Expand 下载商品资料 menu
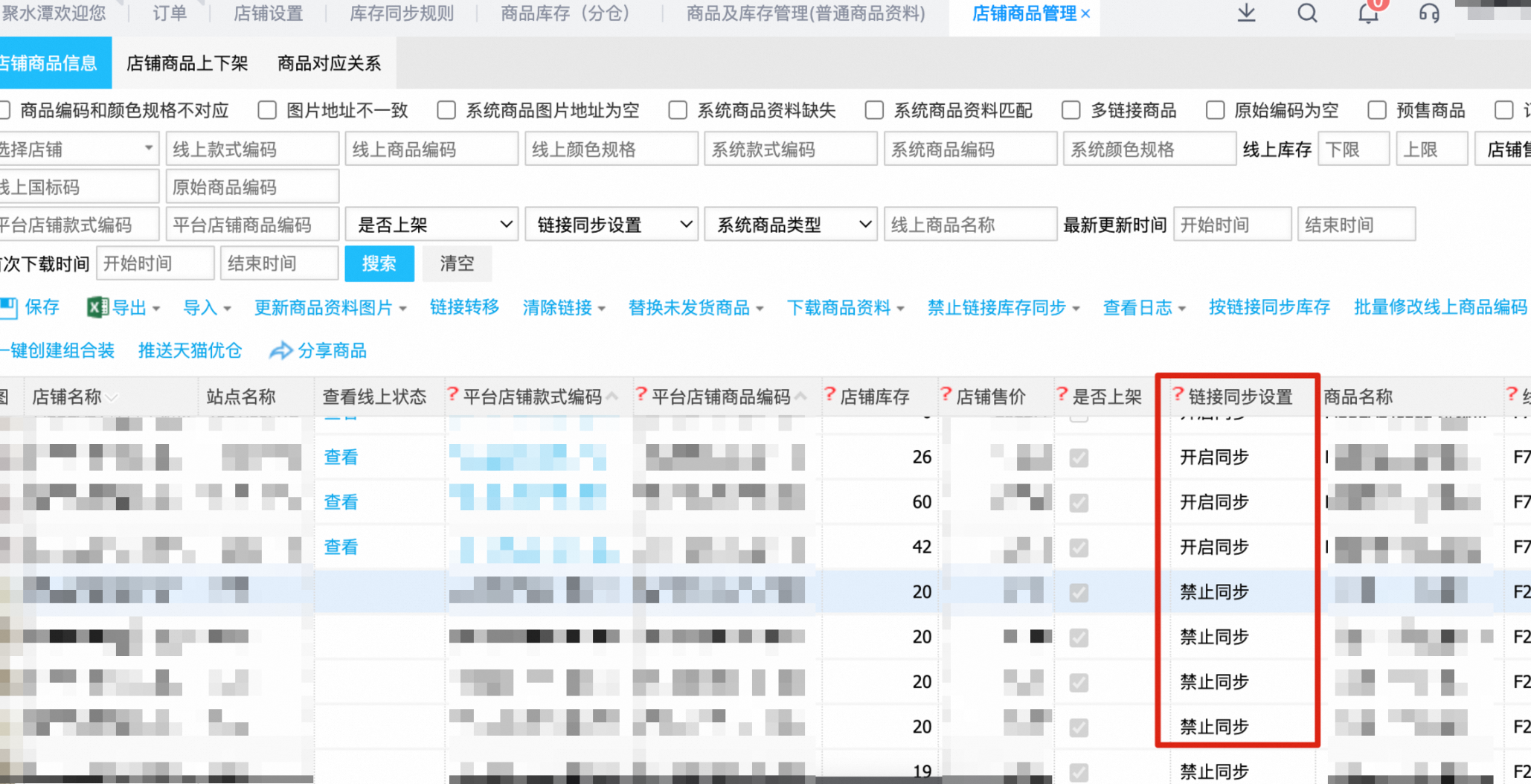 (x=900, y=308)
